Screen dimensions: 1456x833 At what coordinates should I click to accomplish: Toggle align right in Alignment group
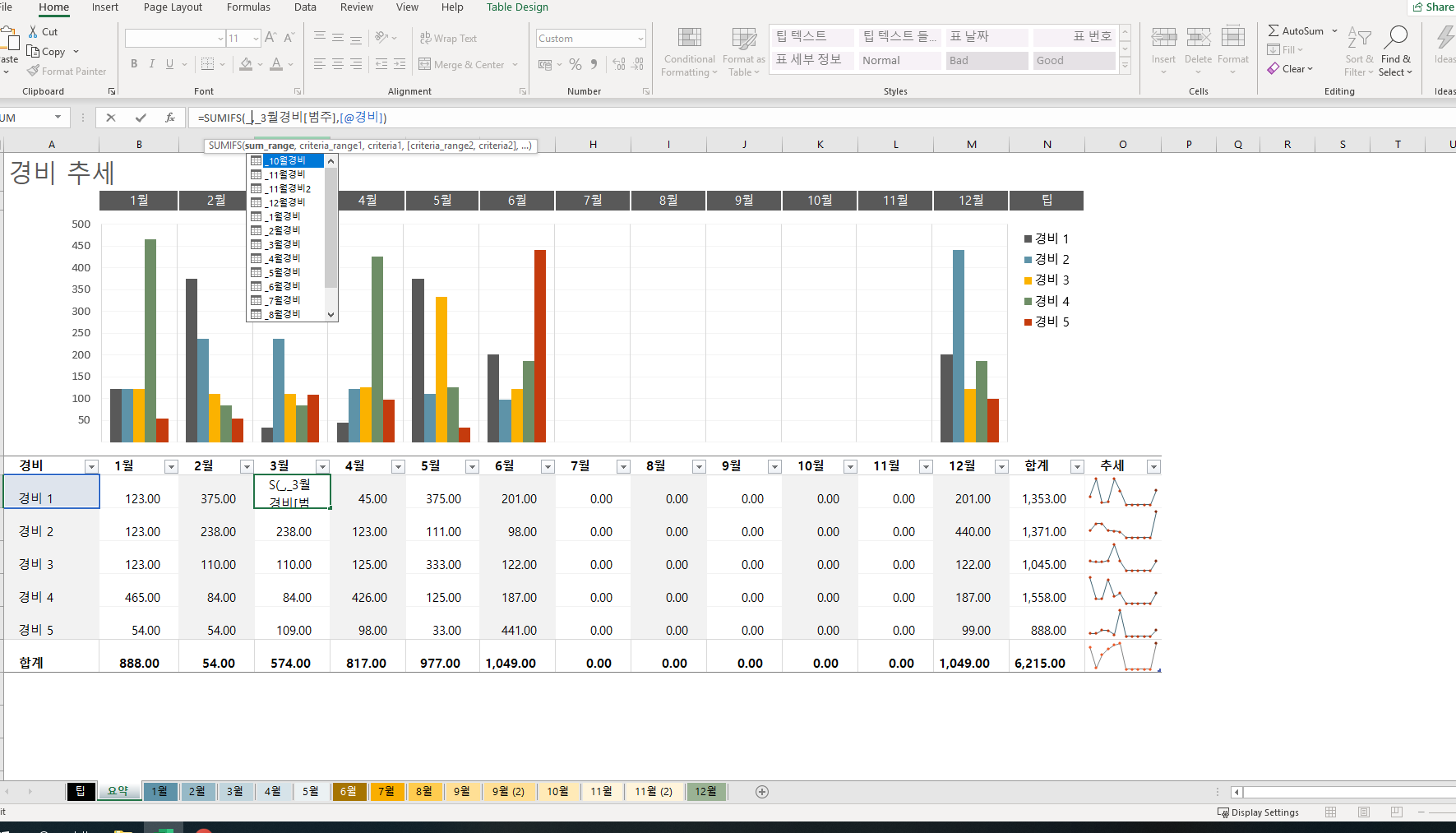click(x=356, y=64)
